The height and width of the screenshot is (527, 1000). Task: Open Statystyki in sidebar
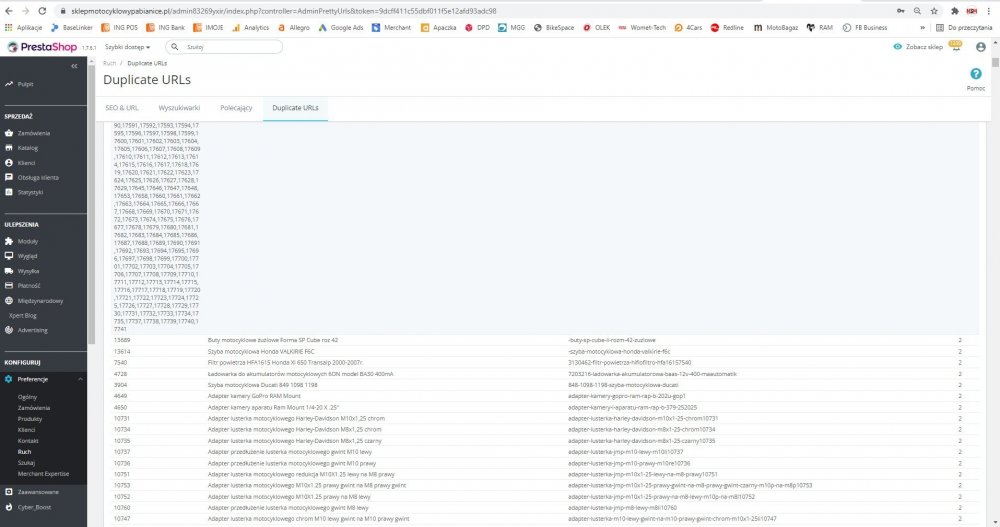[x=30, y=192]
